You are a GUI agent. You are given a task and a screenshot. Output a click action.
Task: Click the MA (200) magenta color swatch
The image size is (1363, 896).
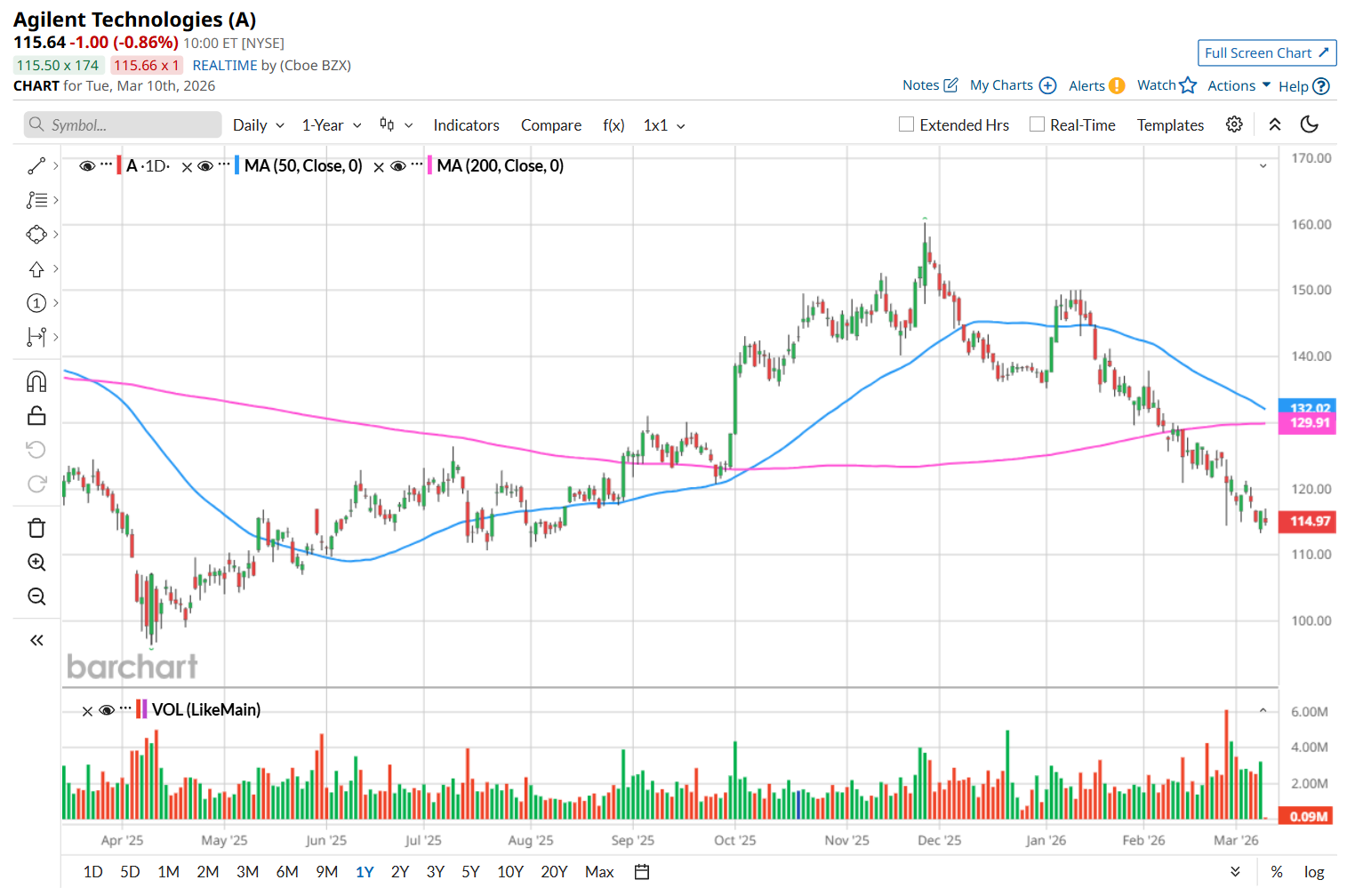[x=430, y=165]
